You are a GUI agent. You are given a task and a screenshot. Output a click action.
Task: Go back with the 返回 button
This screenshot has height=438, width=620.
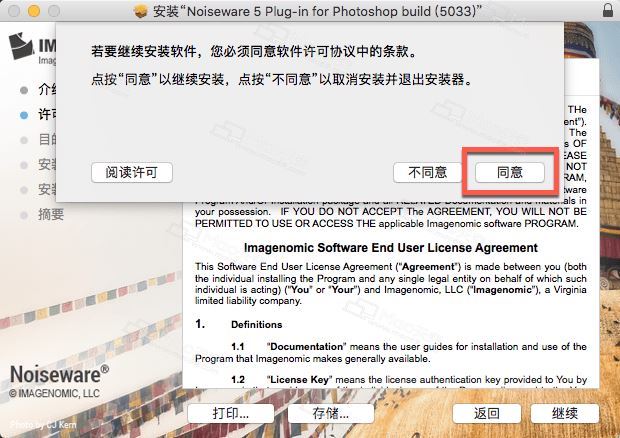tap(487, 413)
